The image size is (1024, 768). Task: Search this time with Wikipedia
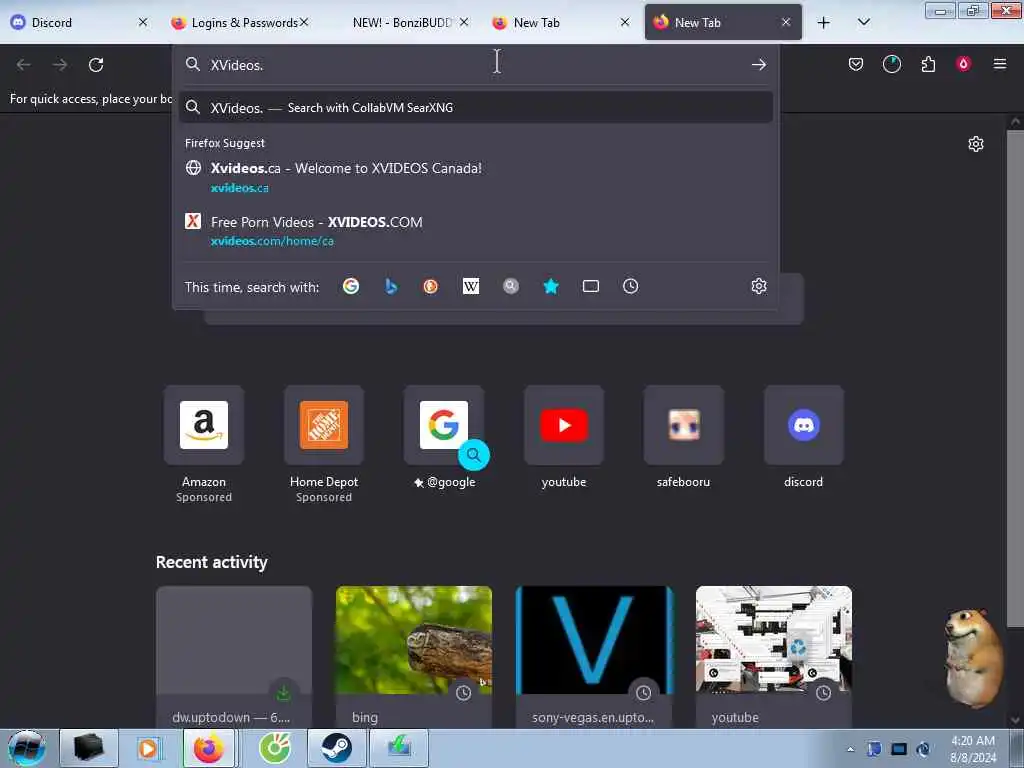(x=471, y=286)
